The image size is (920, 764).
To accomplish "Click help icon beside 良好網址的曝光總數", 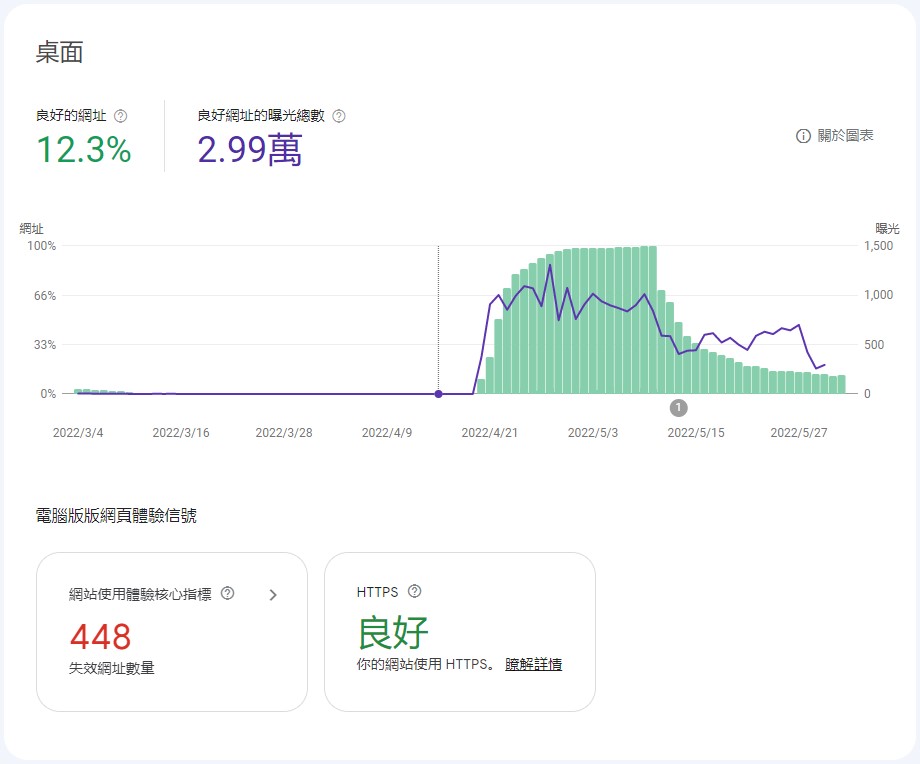I will (x=339, y=116).
